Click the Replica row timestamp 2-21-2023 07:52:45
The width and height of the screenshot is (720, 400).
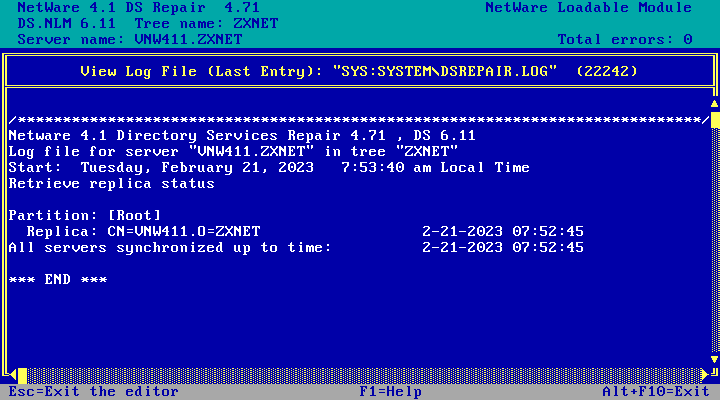coord(503,231)
